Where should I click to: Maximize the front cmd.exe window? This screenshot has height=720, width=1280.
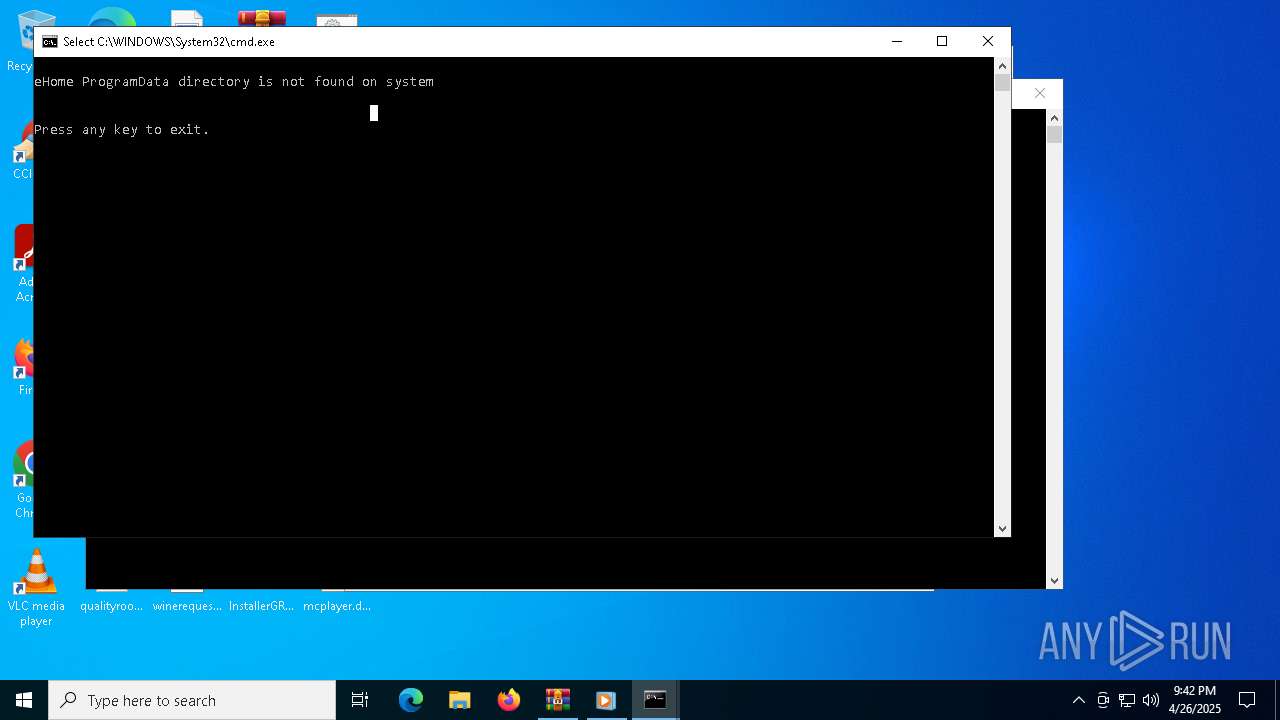tap(941, 41)
